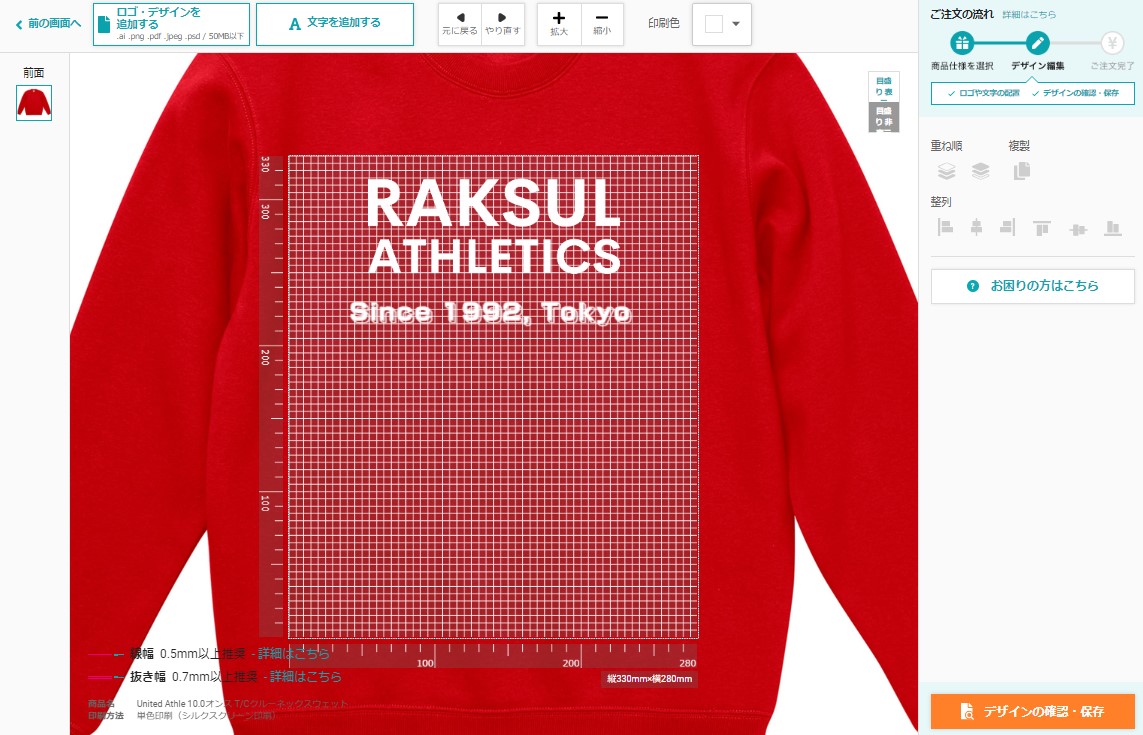This screenshot has height=735, width=1143.
Task: Hide the ruler with 目盛り非表示 toggle
Action: [883, 117]
